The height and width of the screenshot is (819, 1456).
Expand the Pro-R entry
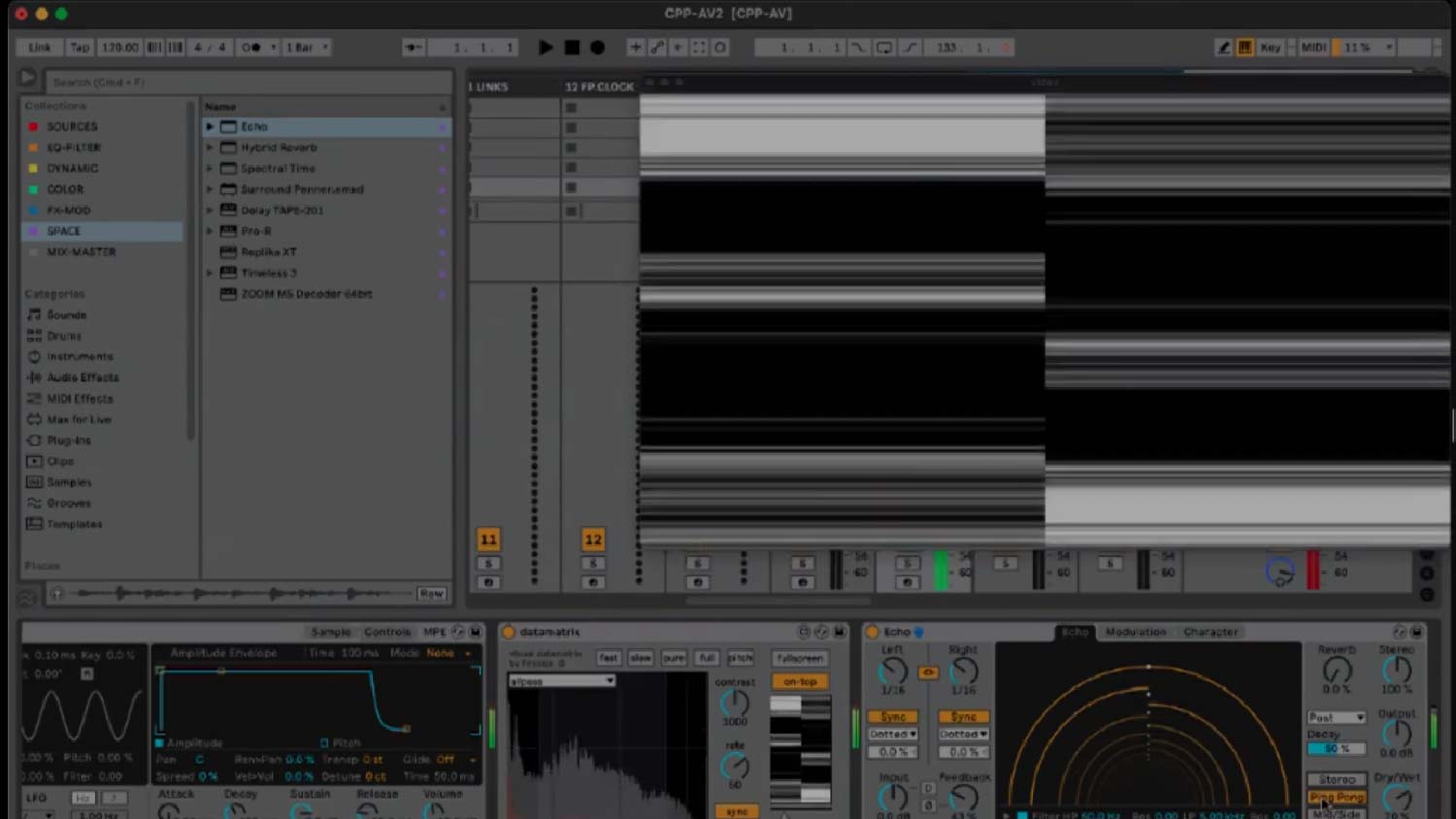coord(210,231)
